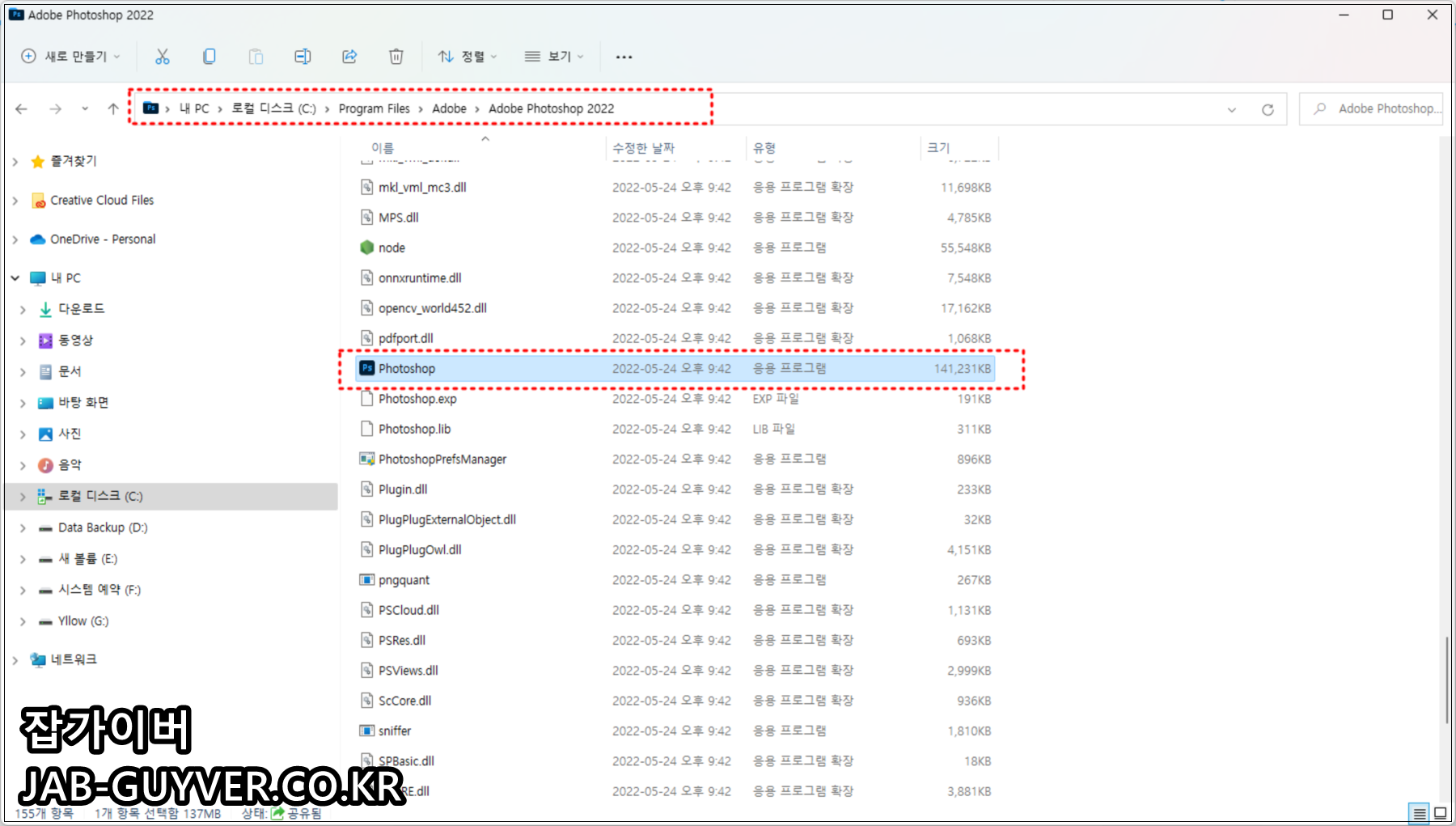Viewport: 1456px width, 826px height.
Task: Open the 음악 folder in sidebar
Action: click(70, 465)
